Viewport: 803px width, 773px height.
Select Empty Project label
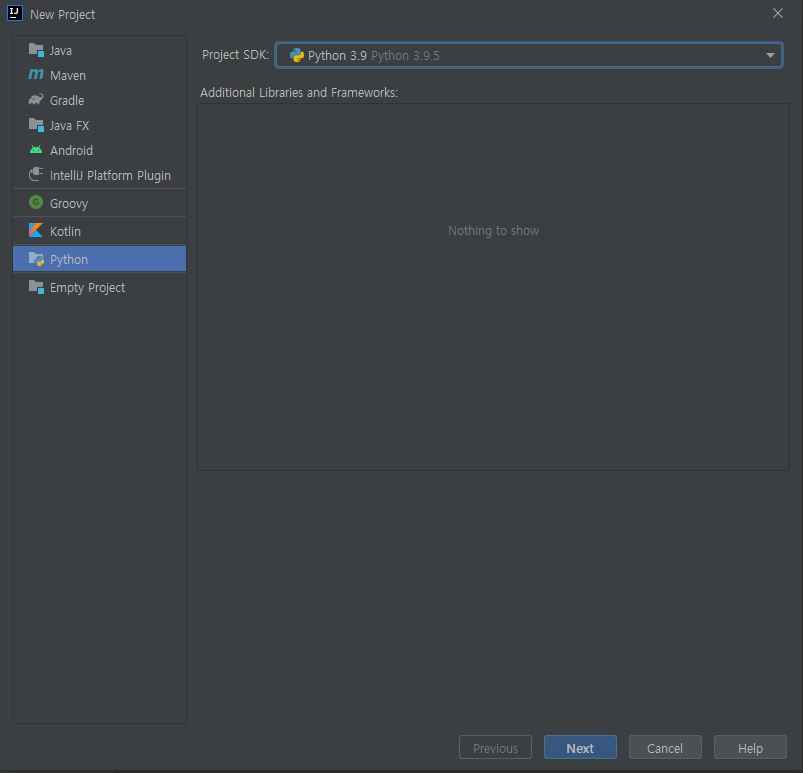pyautogui.click(x=87, y=288)
